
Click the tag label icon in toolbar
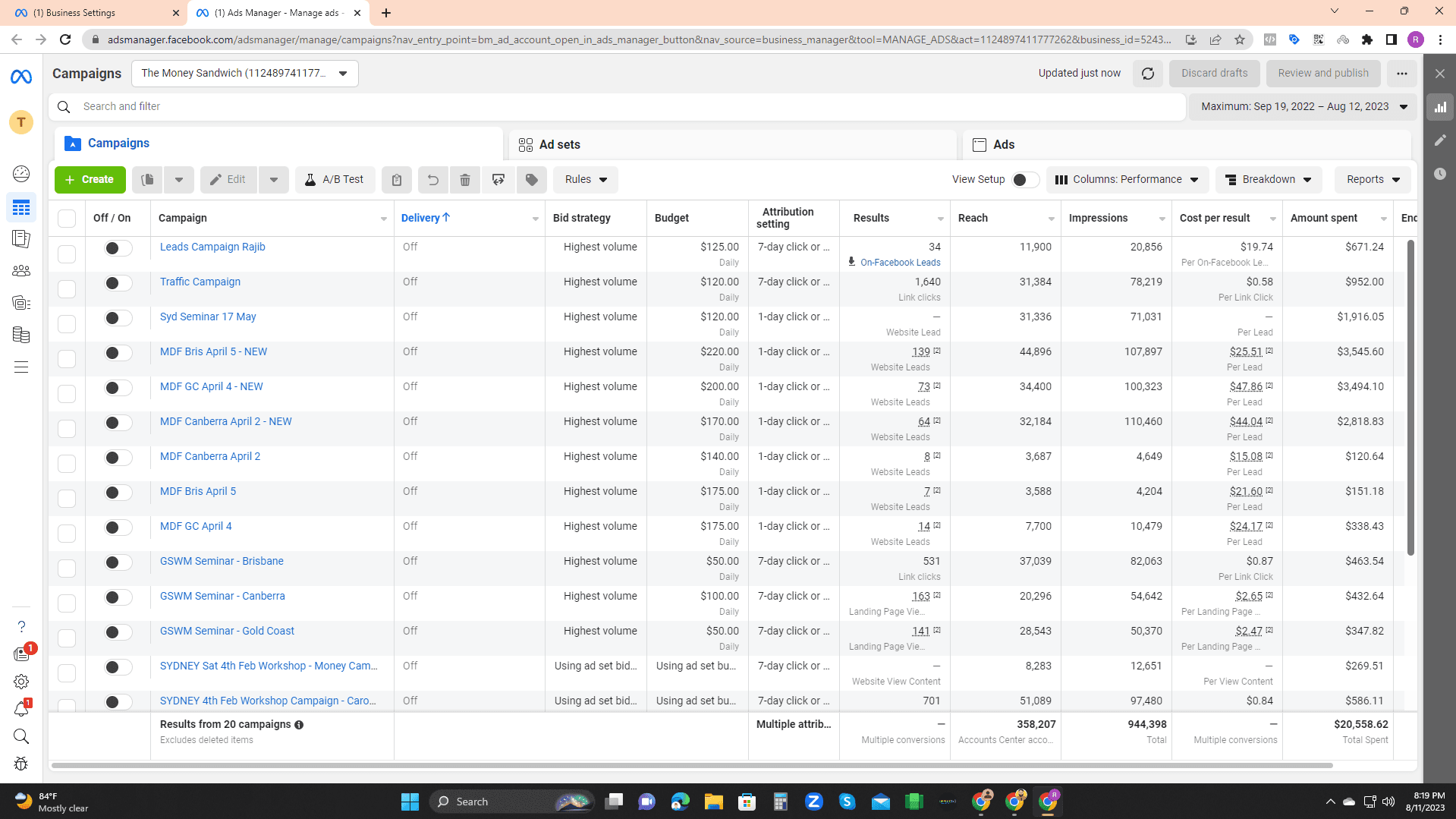(532, 180)
